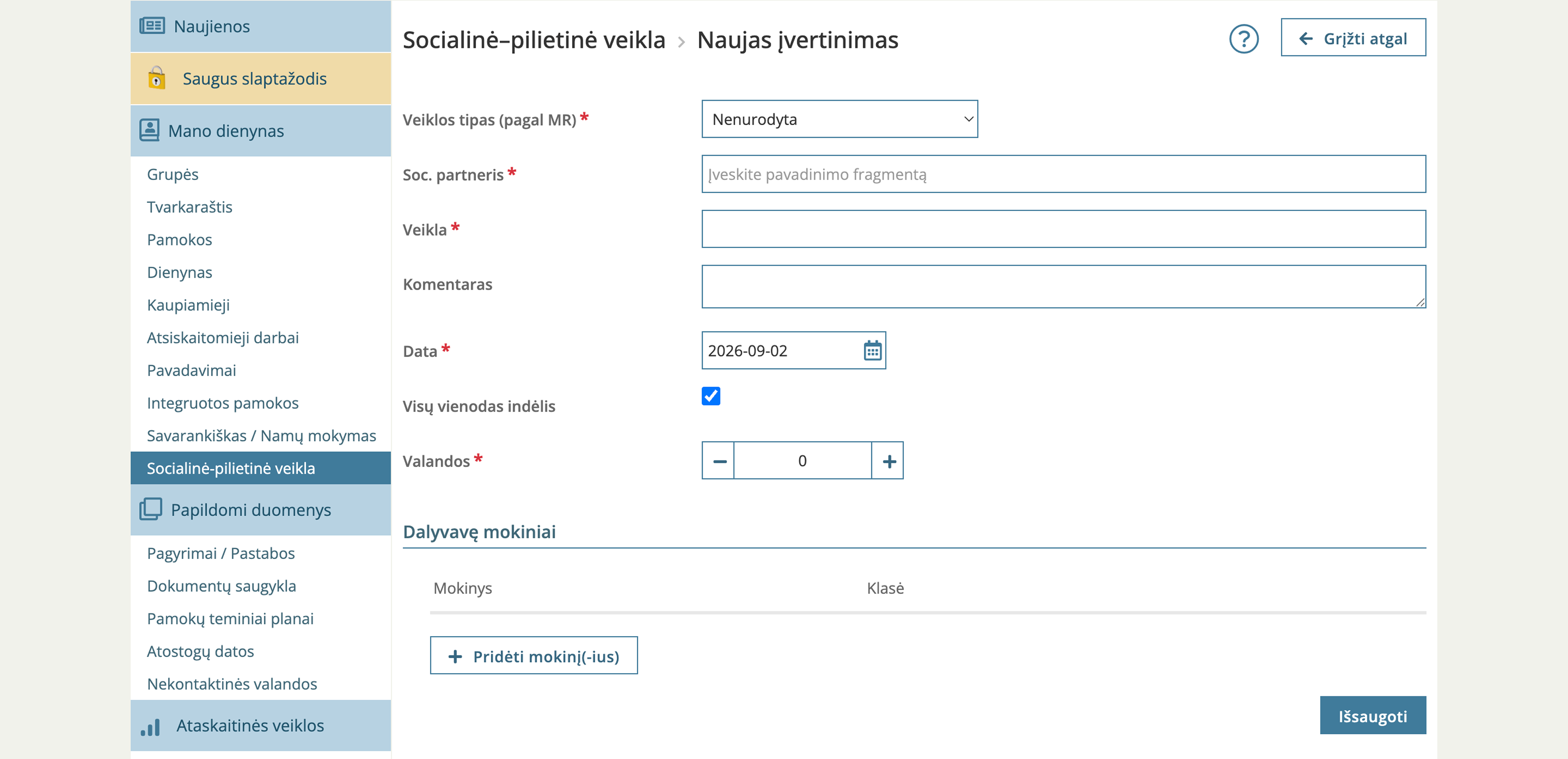Click the Mano dienynas book icon
This screenshot has height=759, width=1568.
(x=150, y=130)
